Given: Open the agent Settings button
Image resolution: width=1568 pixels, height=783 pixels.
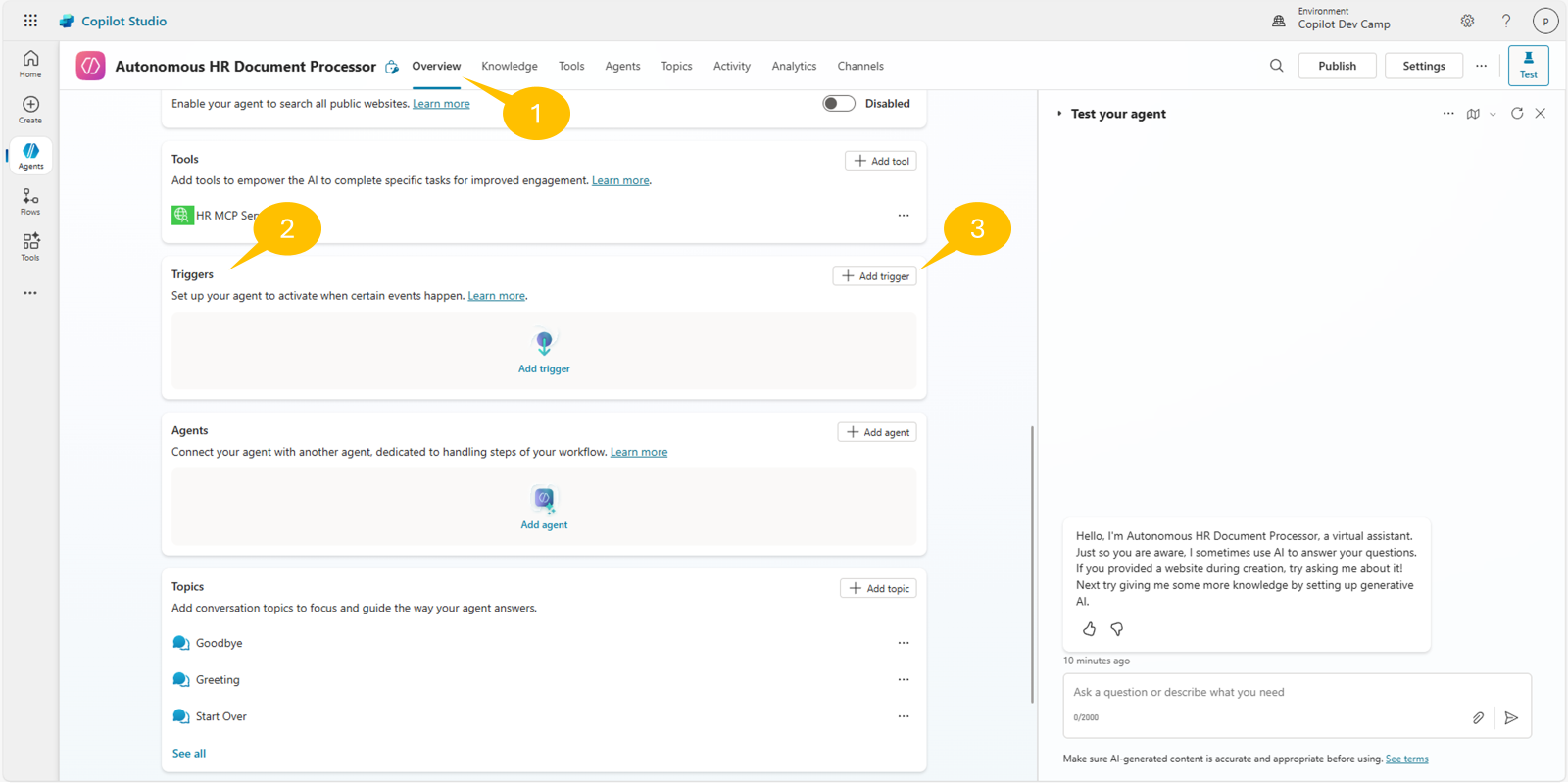Looking at the screenshot, I should coord(1423,66).
